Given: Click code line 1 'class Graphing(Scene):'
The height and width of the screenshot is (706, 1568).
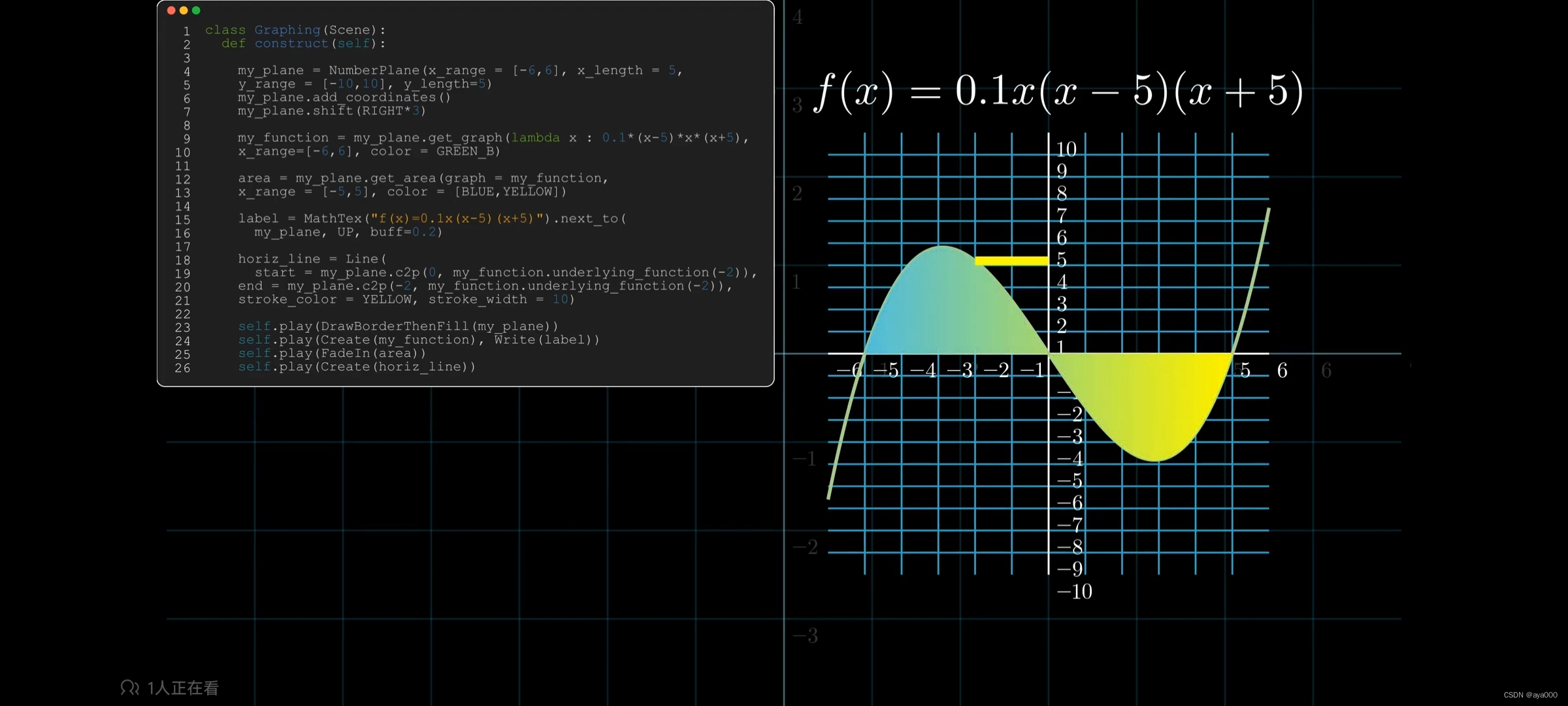Looking at the screenshot, I should pyautogui.click(x=295, y=30).
